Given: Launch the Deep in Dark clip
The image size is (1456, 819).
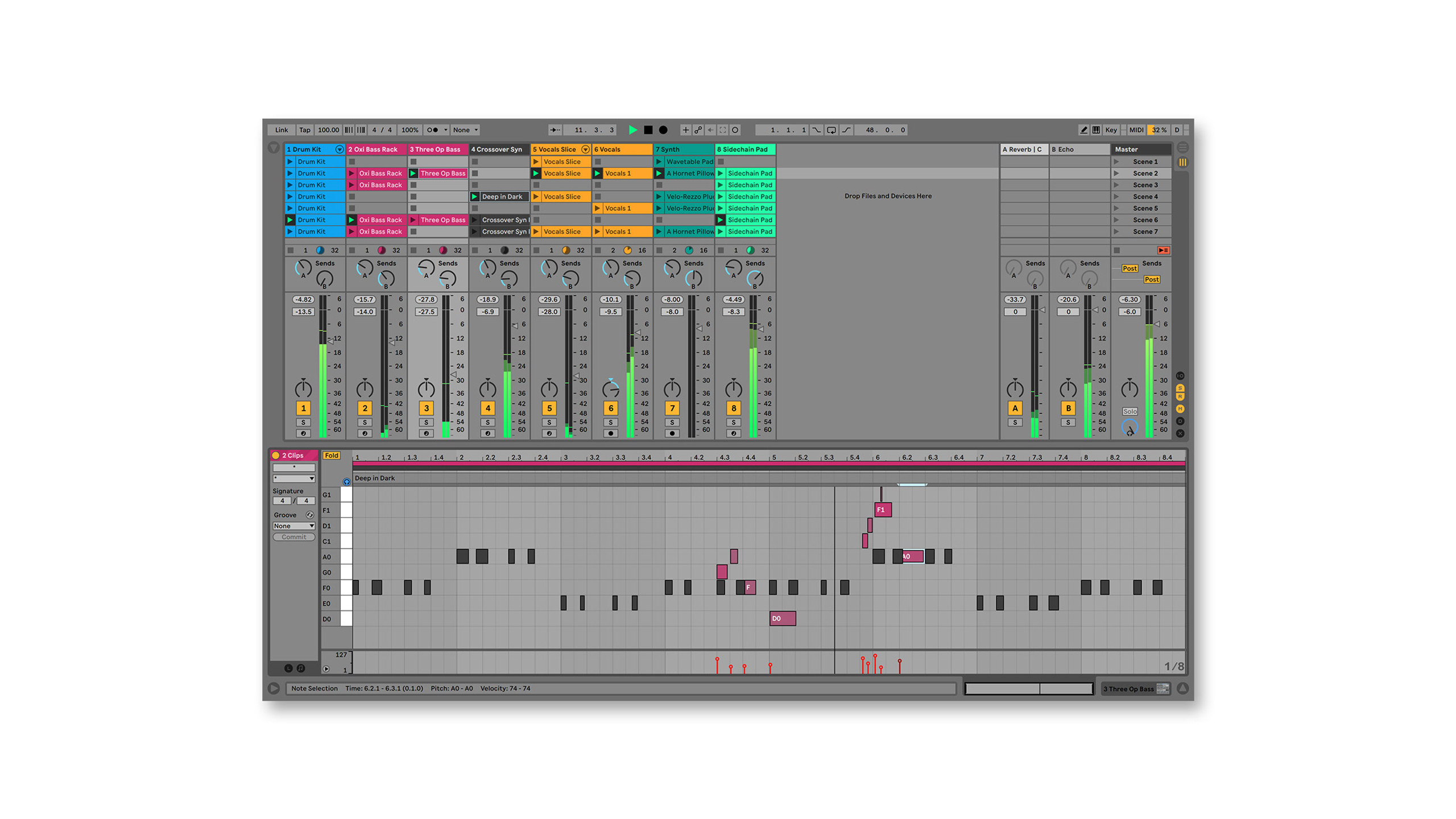Looking at the screenshot, I should [x=474, y=197].
